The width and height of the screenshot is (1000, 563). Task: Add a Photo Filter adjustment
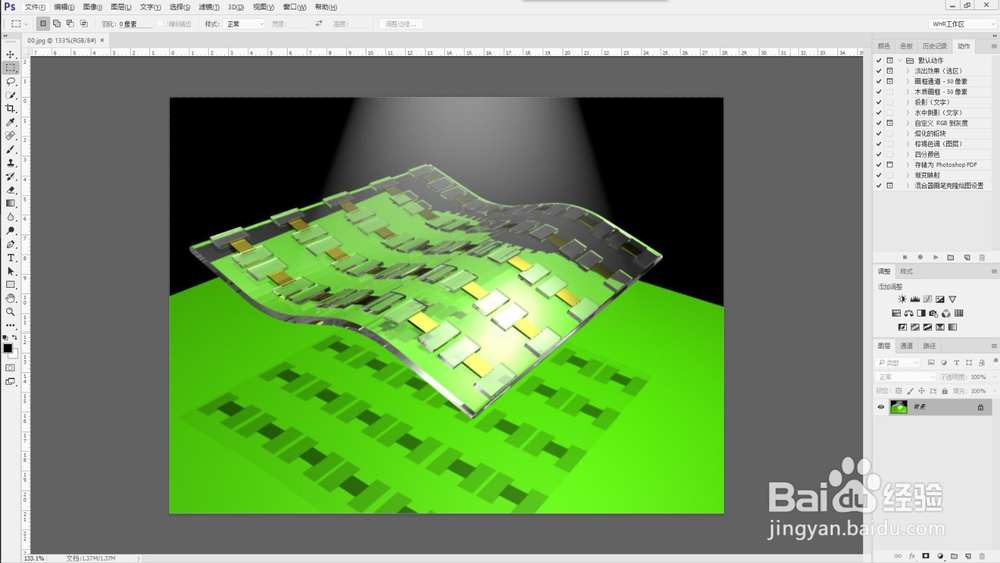coord(934,313)
